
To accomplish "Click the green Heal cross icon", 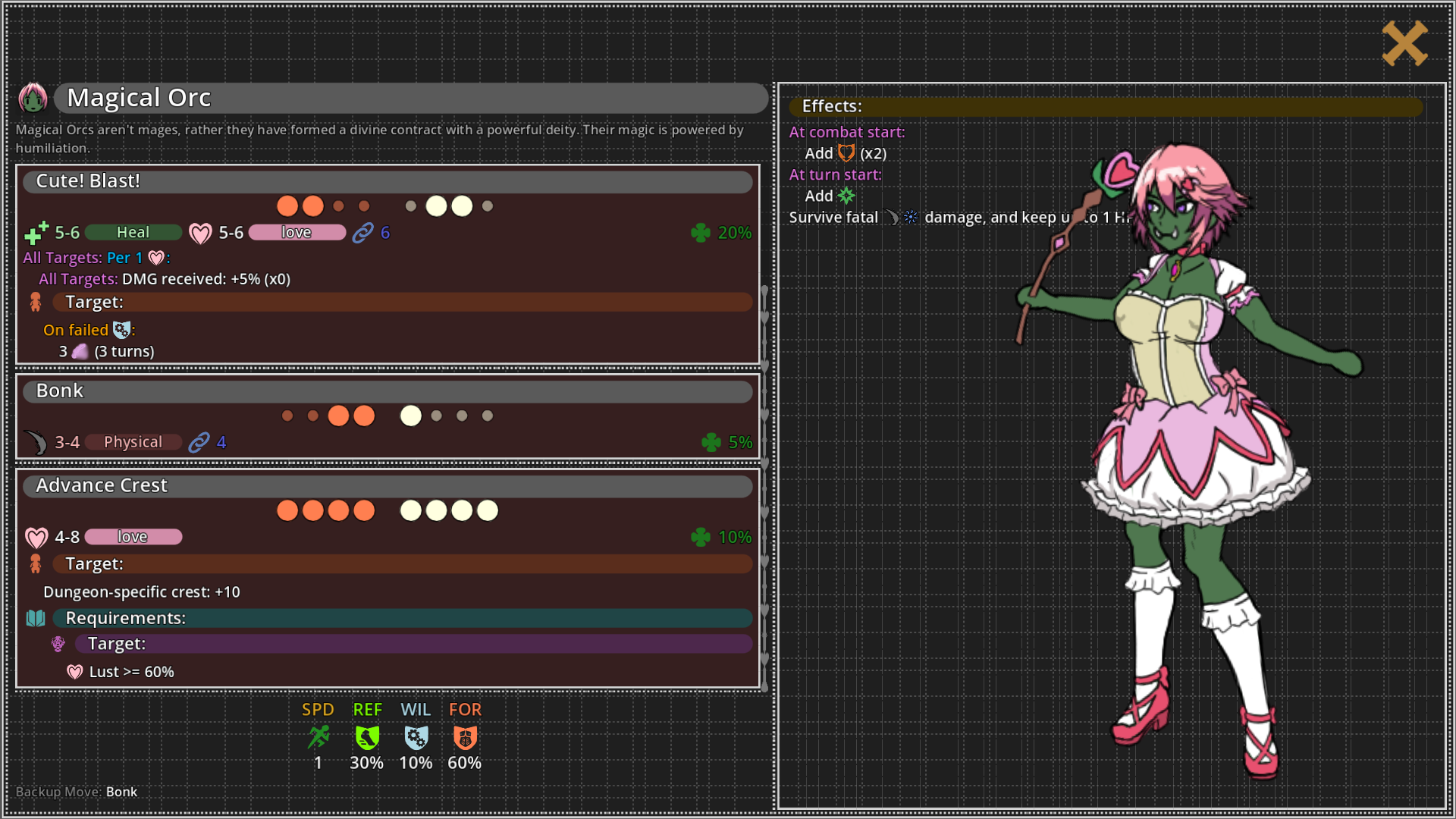I will [x=36, y=233].
